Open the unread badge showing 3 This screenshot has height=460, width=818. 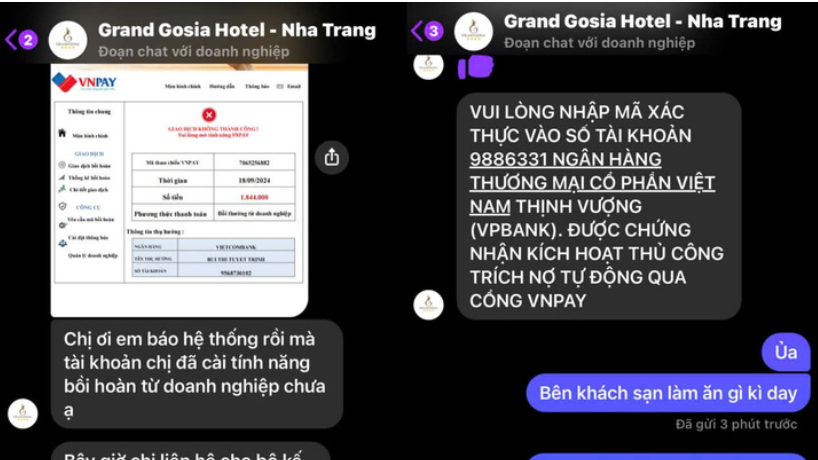pos(434,31)
